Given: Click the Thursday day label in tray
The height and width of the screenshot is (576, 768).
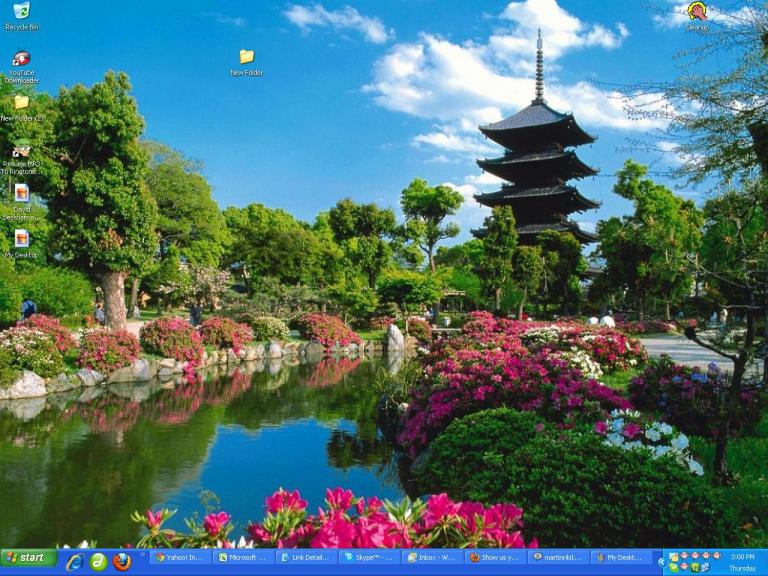Looking at the screenshot, I should pyautogui.click(x=743, y=568).
